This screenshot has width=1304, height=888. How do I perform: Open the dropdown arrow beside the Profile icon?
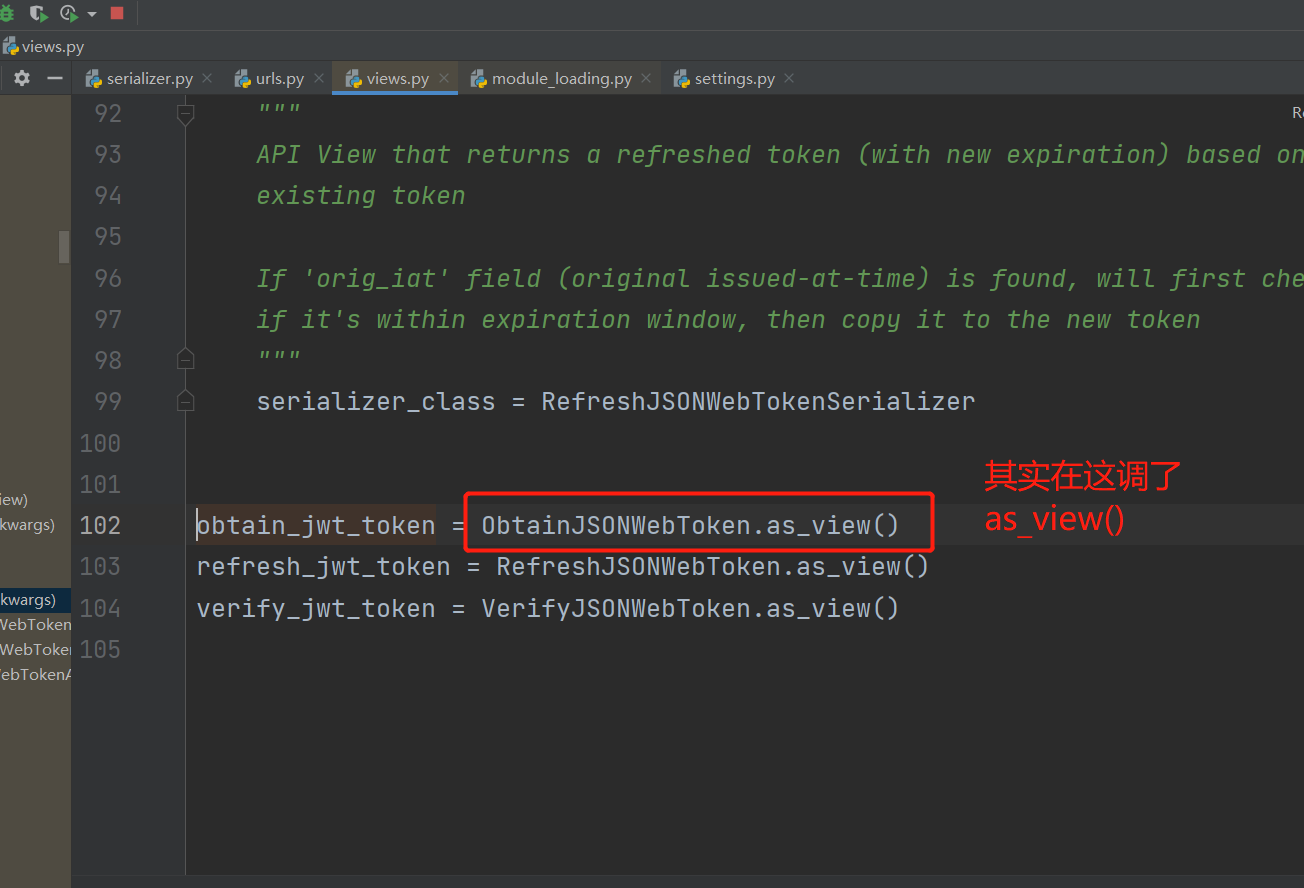coord(92,14)
